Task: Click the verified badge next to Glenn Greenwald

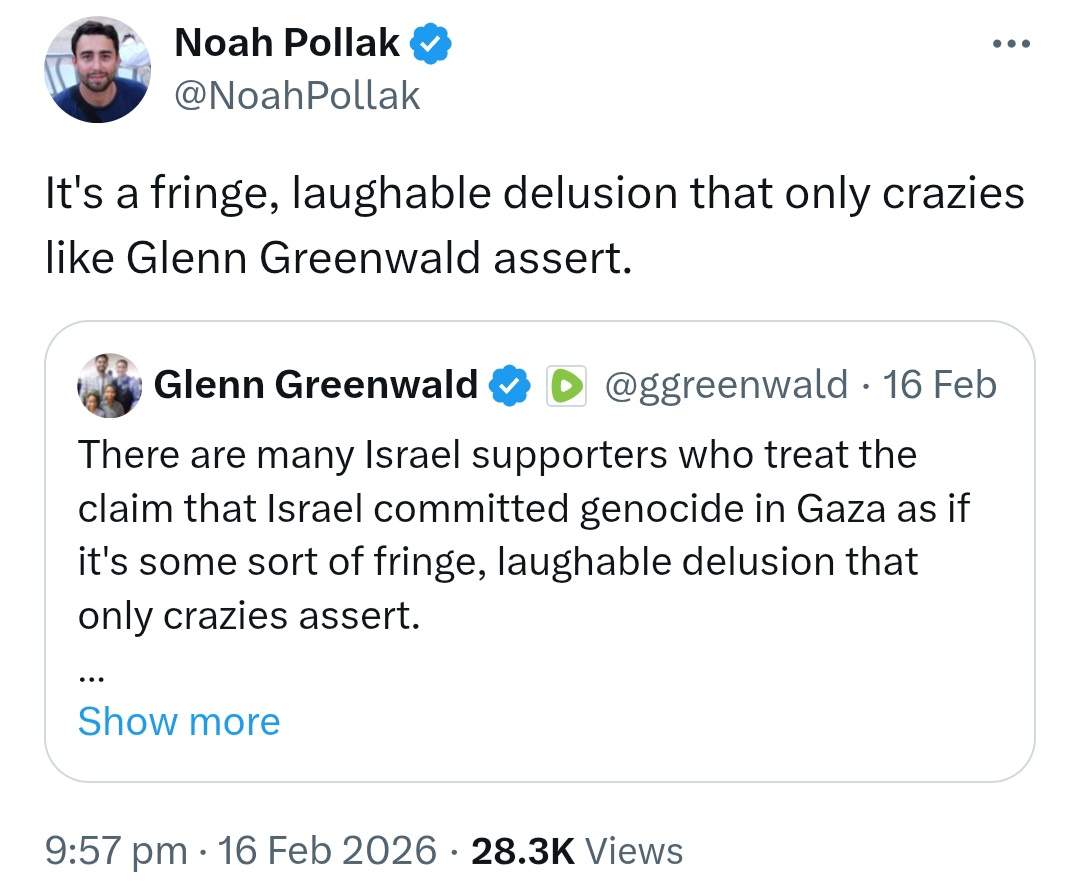Action: (x=510, y=385)
